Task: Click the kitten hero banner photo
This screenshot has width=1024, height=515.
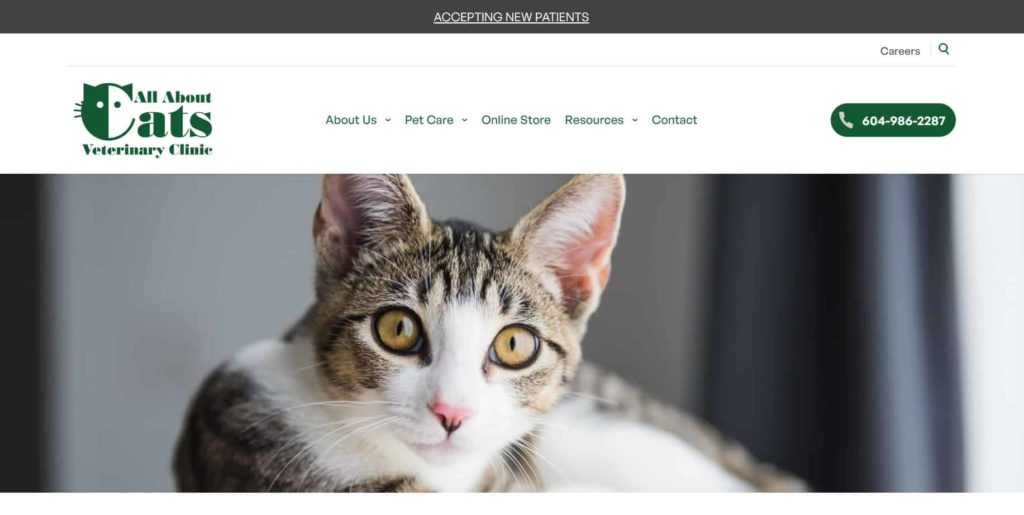Action: (x=512, y=333)
